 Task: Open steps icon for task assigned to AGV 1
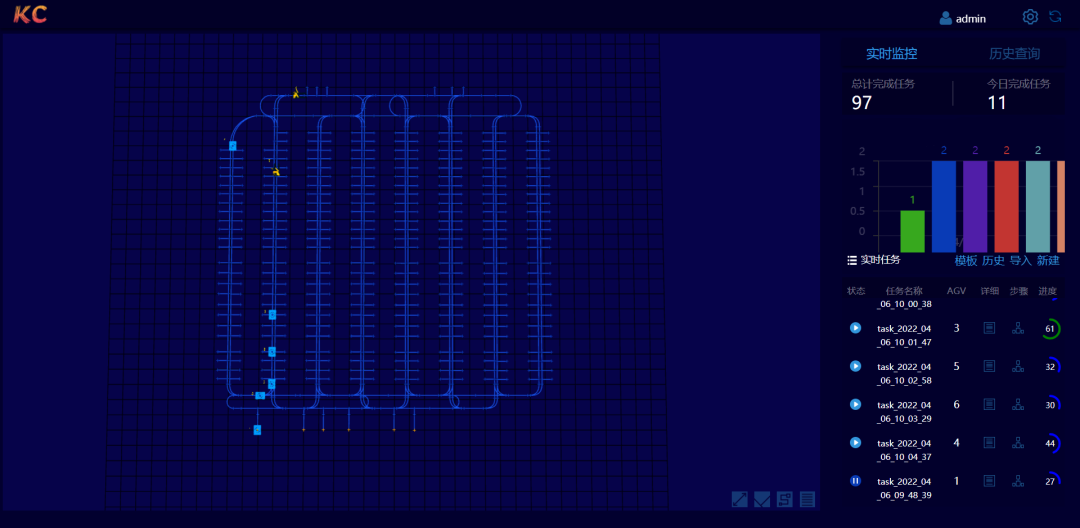click(1018, 481)
